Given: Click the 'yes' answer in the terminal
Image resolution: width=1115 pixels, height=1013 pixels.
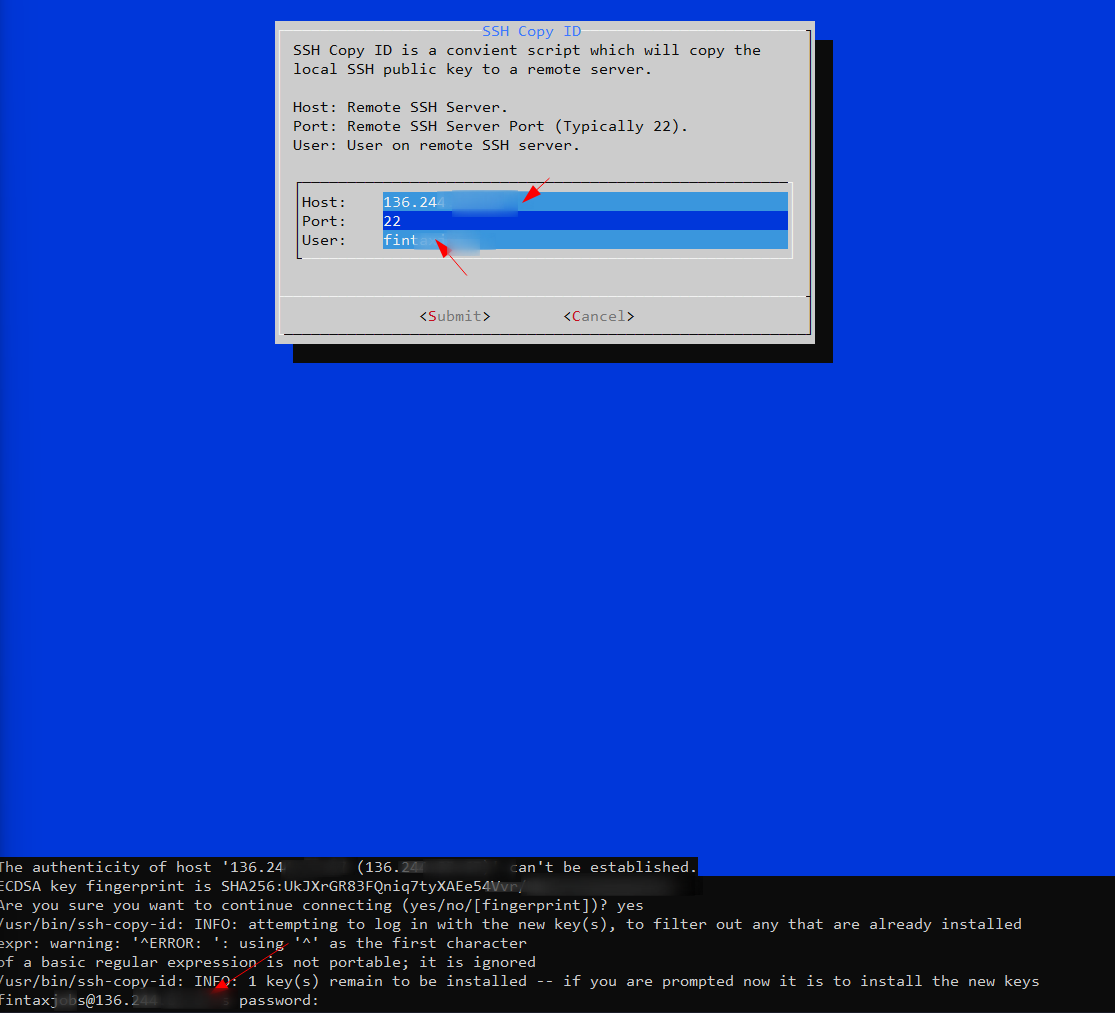Looking at the screenshot, I should (x=630, y=905).
